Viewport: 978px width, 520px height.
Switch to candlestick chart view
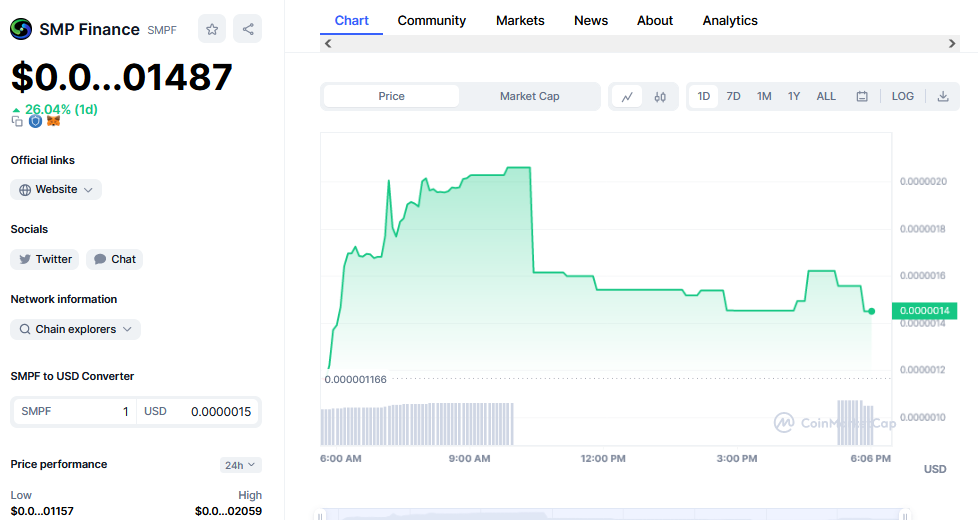coord(660,97)
